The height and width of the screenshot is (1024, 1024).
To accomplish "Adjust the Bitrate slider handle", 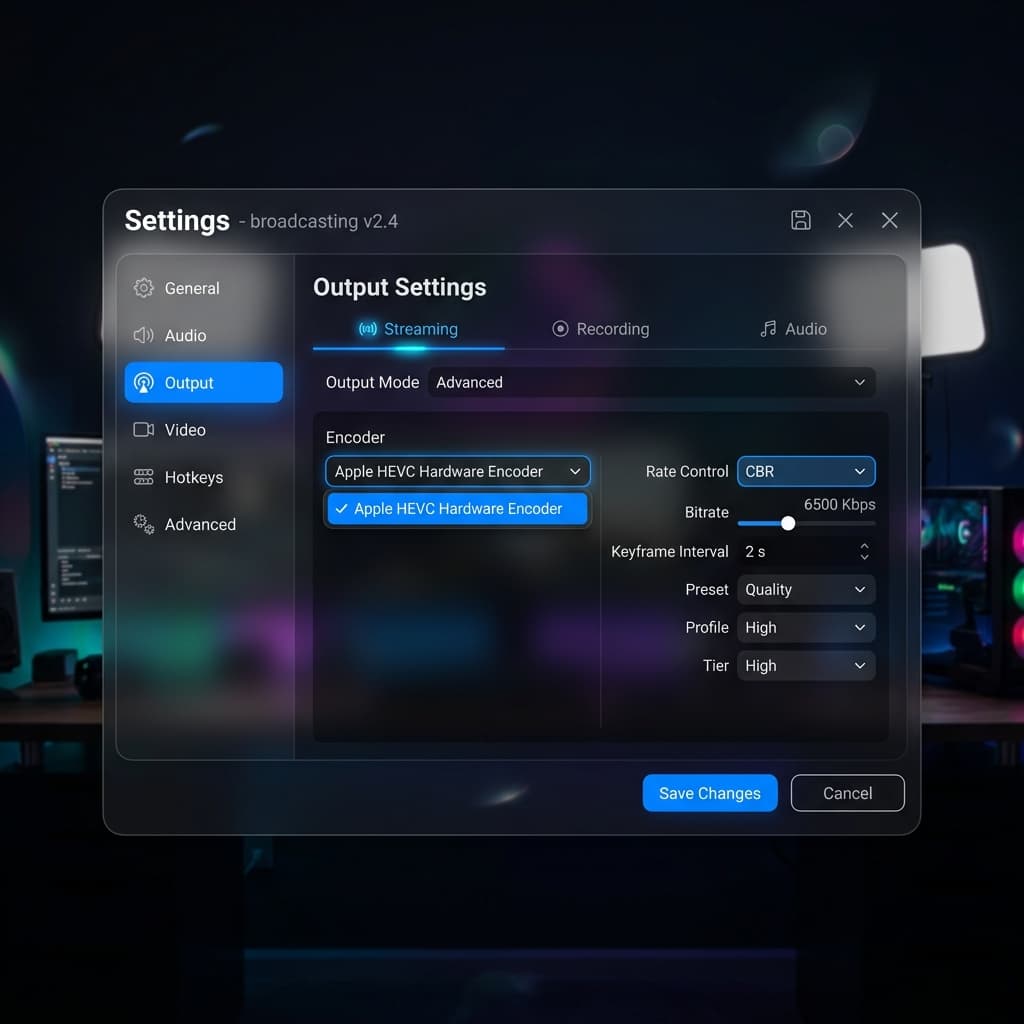I will click(788, 523).
